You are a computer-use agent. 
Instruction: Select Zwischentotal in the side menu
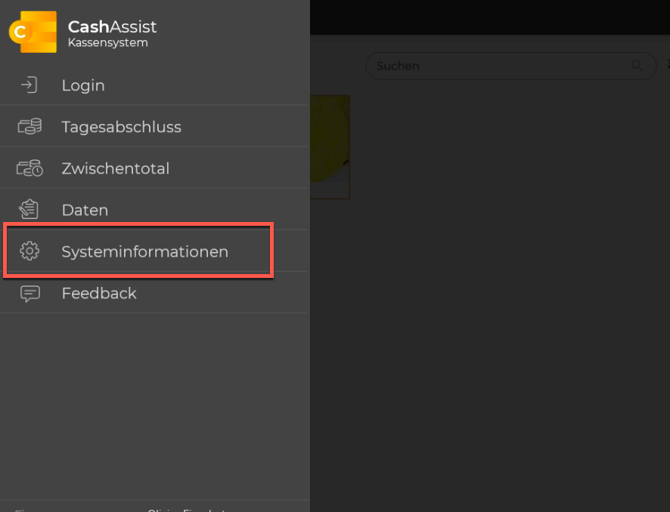click(x=154, y=168)
